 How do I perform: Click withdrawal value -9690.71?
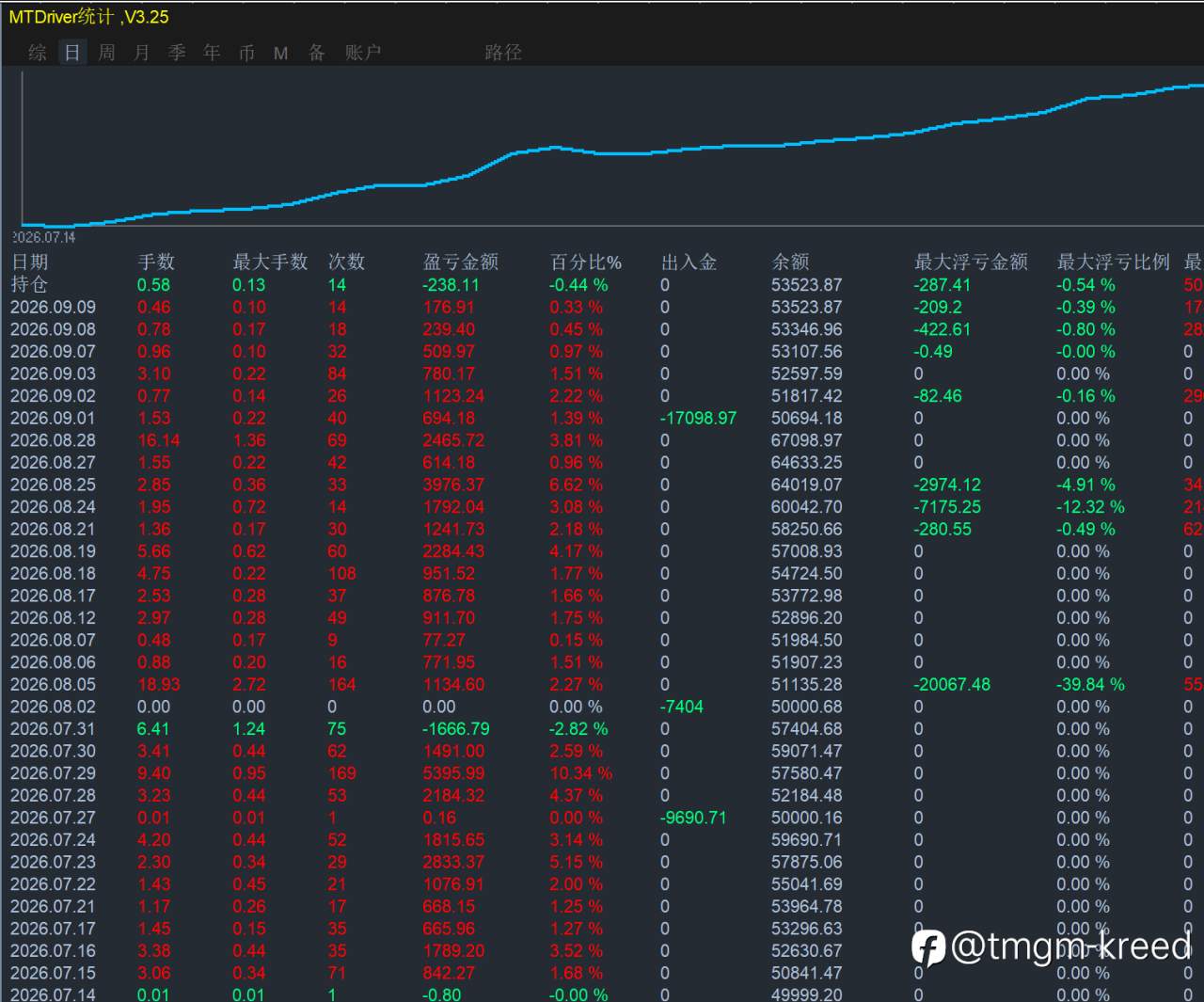pos(694,818)
